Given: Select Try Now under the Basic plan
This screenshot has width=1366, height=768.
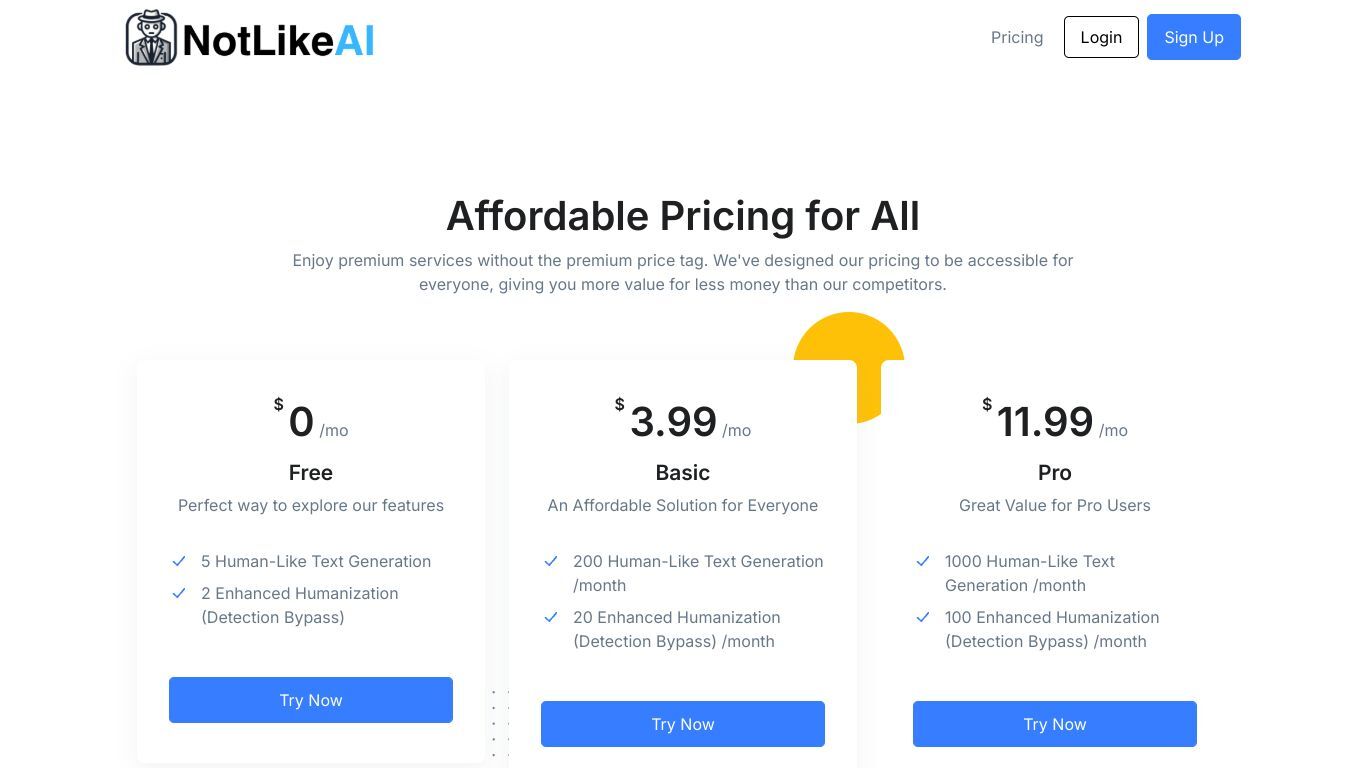Looking at the screenshot, I should tap(683, 724).
